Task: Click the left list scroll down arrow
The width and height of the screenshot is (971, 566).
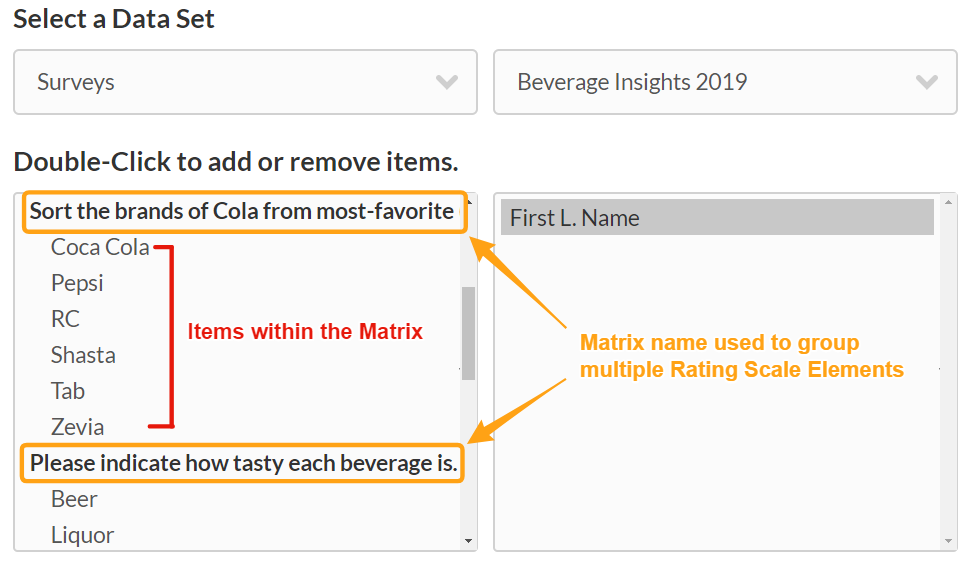Action: click(468, 541)
